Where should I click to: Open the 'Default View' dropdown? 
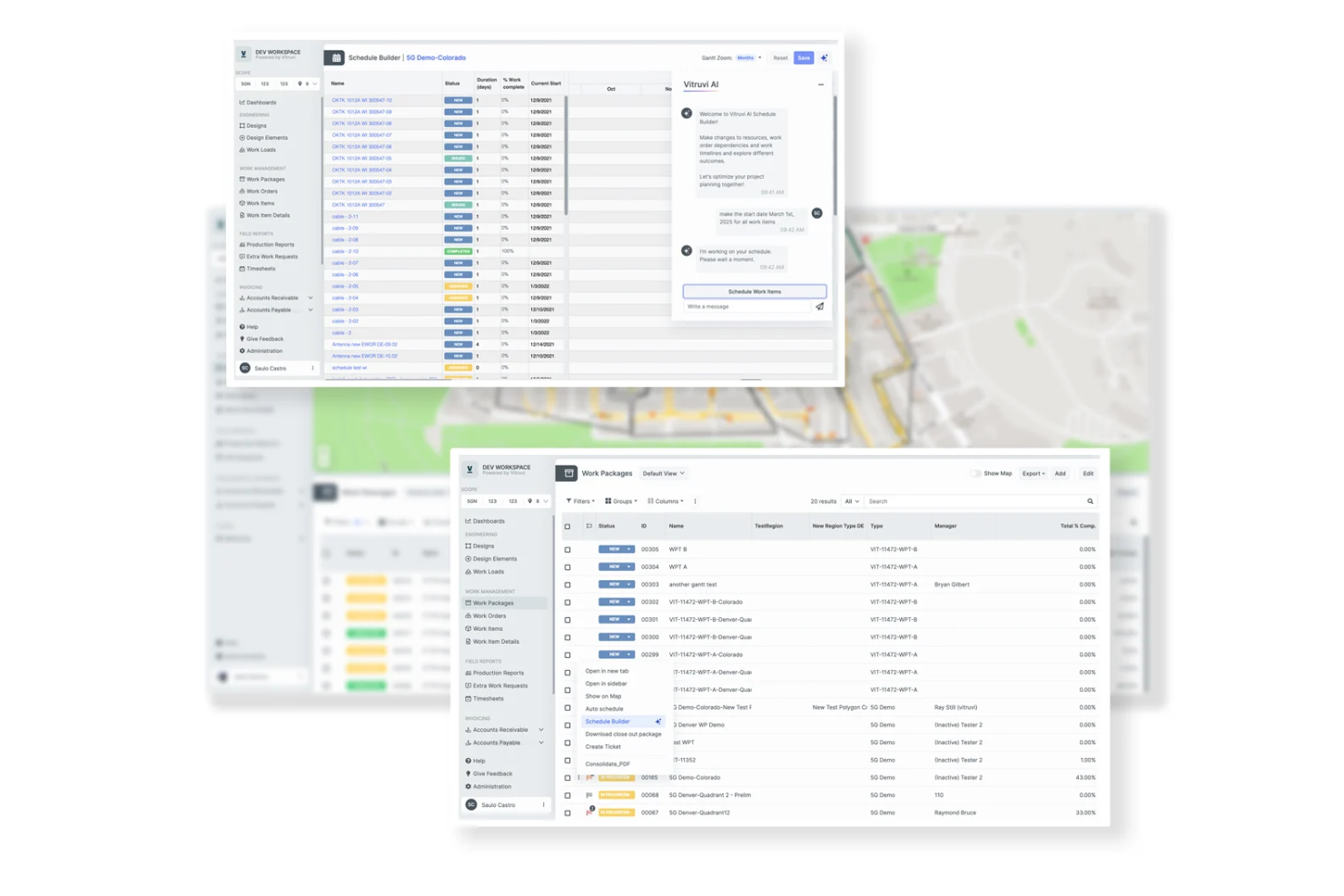pyautogui.click(x=663, y=473)
